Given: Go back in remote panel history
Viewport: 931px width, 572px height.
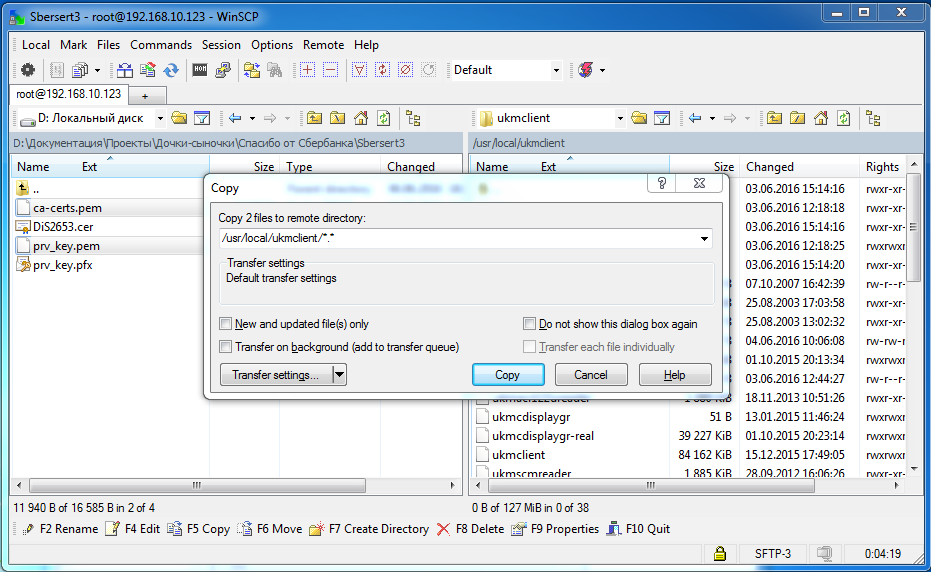Looking at the screenshot, I should coord(695,118).
